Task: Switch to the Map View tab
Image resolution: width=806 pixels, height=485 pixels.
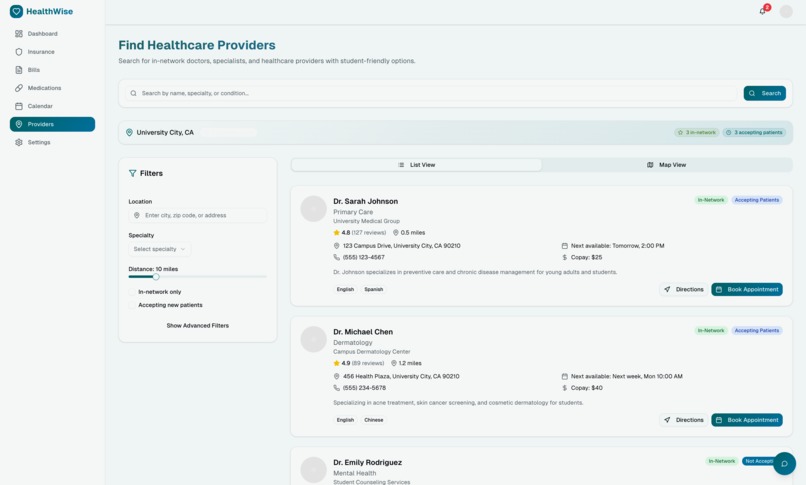Action: point(666,165)
